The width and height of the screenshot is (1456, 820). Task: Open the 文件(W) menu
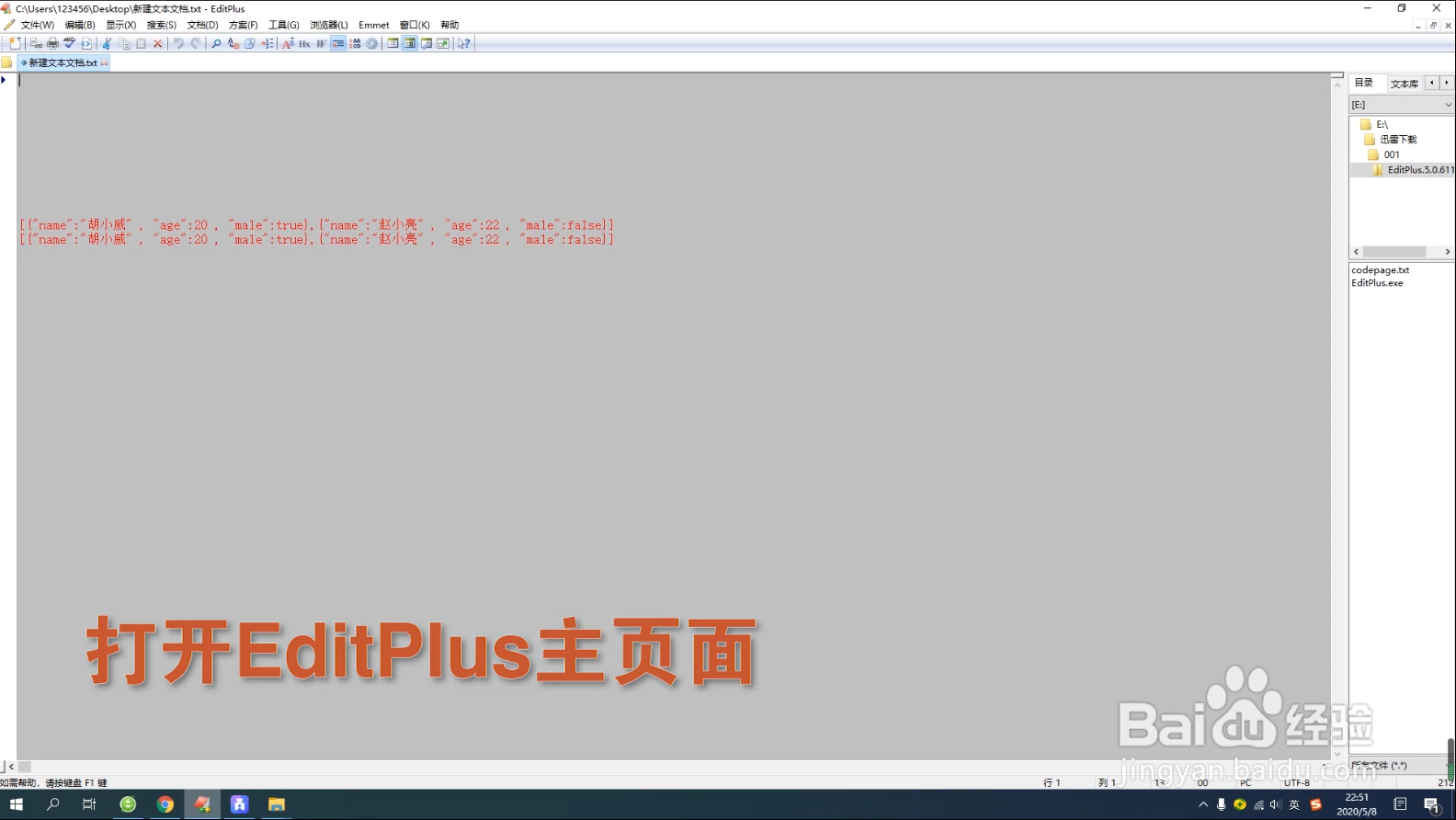pyautogui.click(x=38, y=25)
